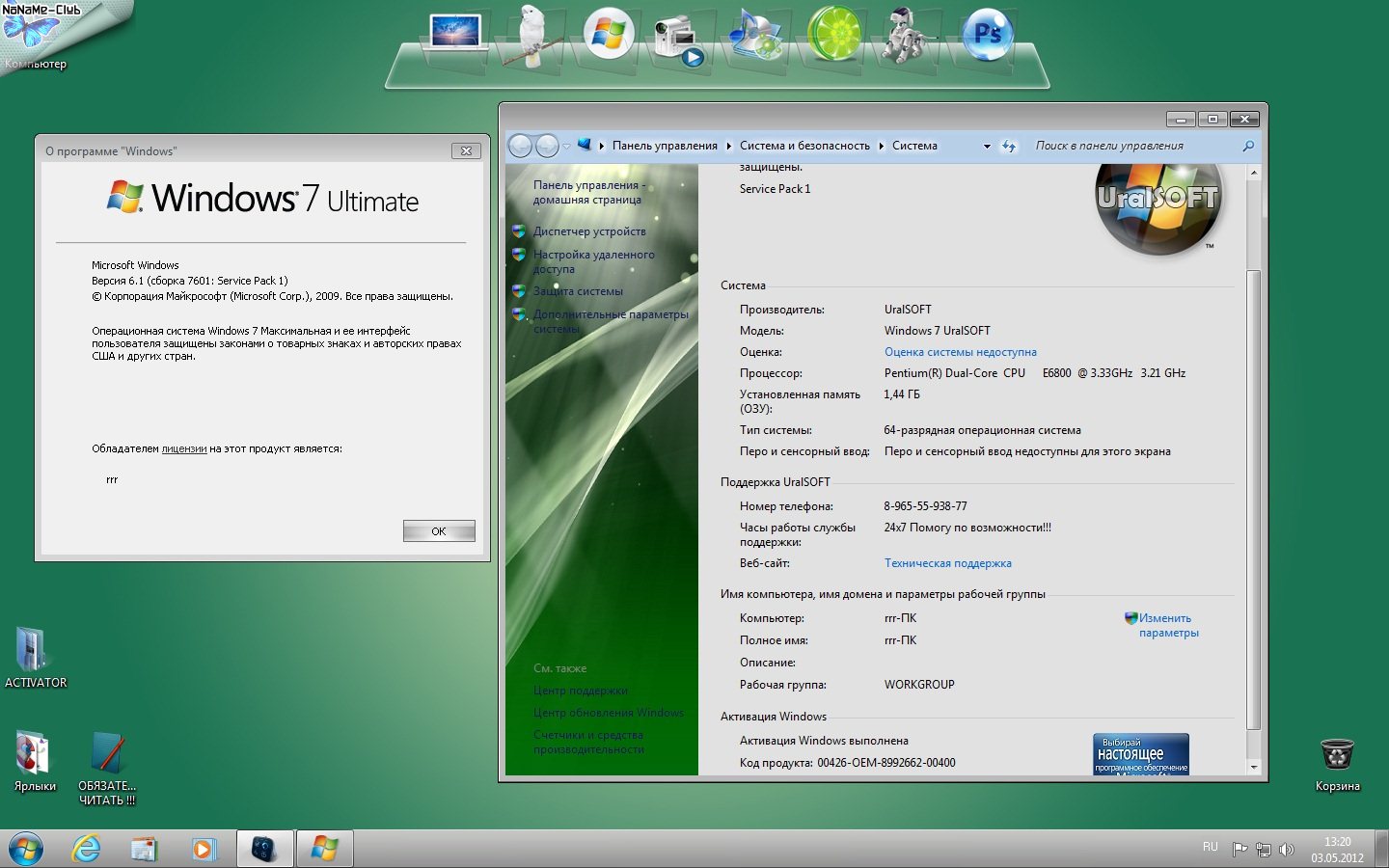Click the Техническая поддержка website link
Viewport: 1389px width, 868px height.
(x=947, y=563)
